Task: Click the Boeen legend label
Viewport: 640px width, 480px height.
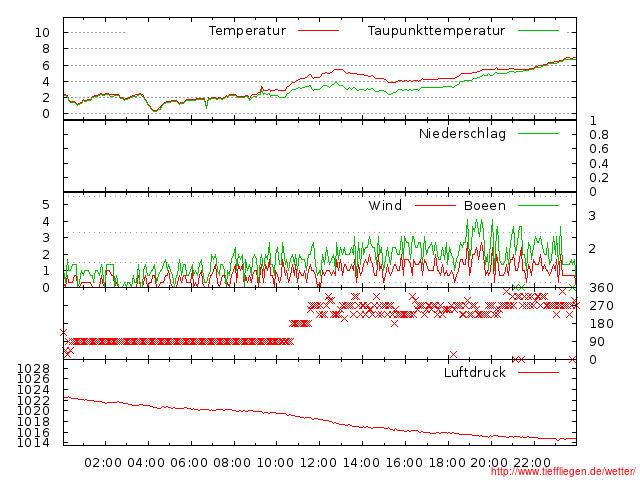Action: tap(484, 205)
